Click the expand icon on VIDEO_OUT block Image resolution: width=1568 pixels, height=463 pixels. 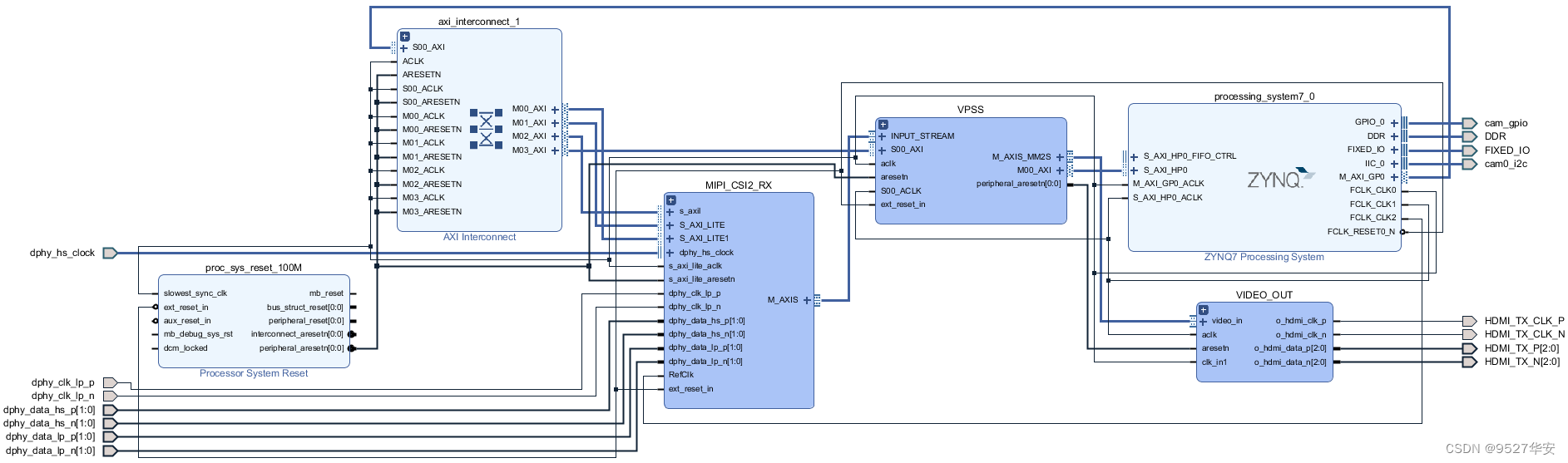point(1203,310)
